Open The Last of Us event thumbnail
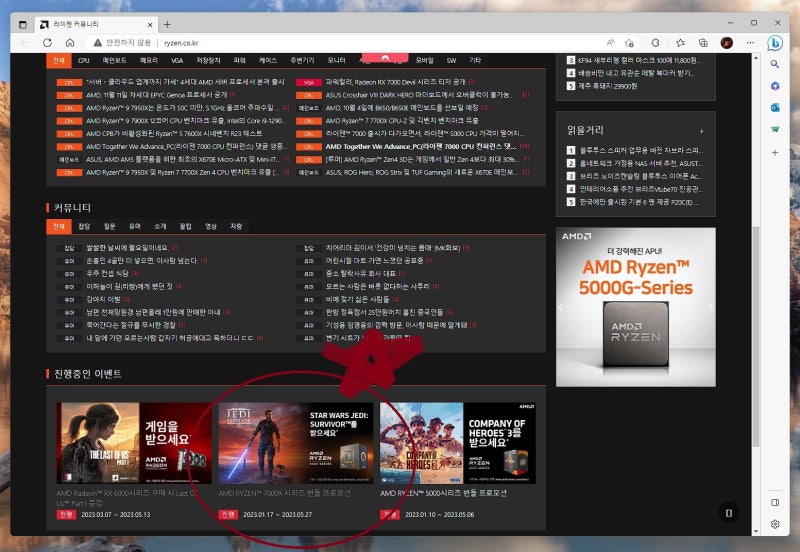Screen dimensions: 800x552 (x=134, y=443)
